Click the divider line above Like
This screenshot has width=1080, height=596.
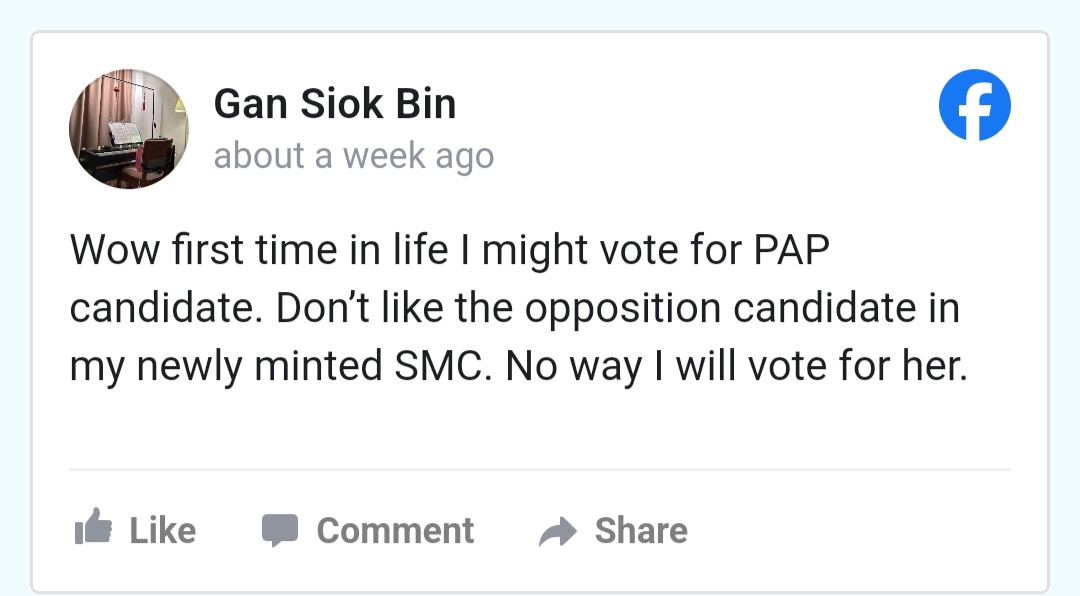tap(539, 469)
